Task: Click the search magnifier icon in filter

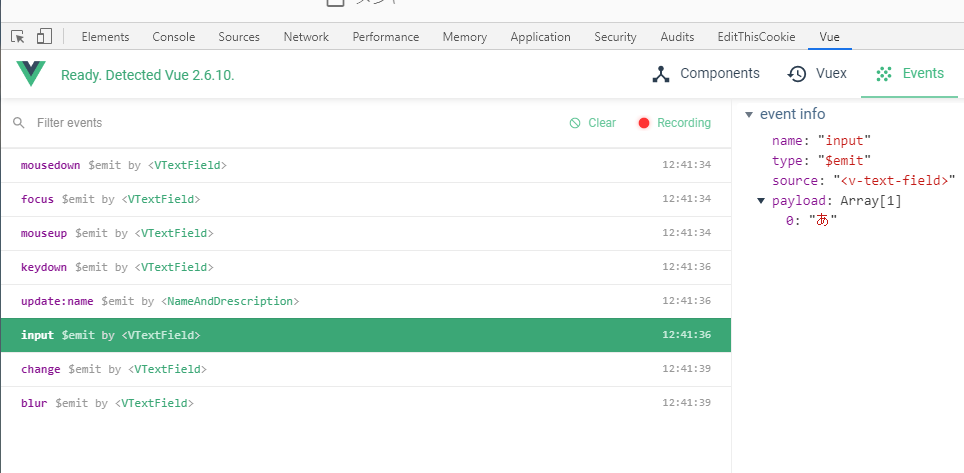Action: 18,123
